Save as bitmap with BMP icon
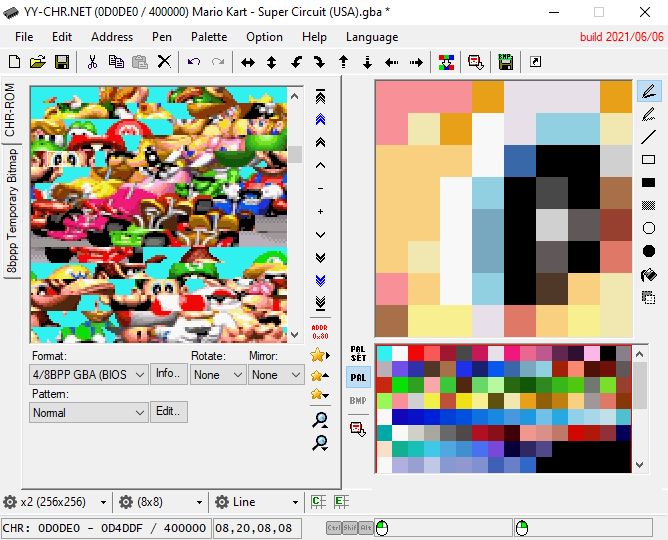The width and height of the screenshot is (668, 540). [x=505, y=62]
